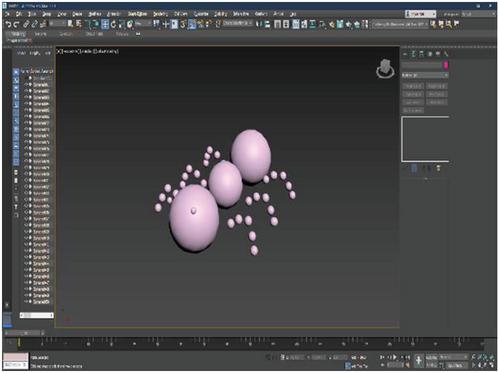Image resolution: width=498 pixels, height=373 pixels.
Task: Open the named selection sets dropdown
Action: [x=237, y=23]
